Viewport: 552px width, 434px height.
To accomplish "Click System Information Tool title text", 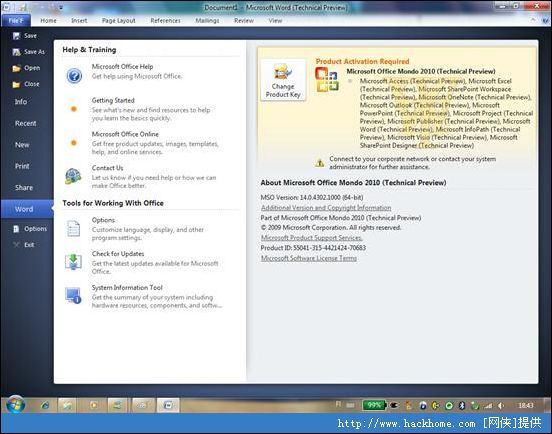I will click(127, 288).
